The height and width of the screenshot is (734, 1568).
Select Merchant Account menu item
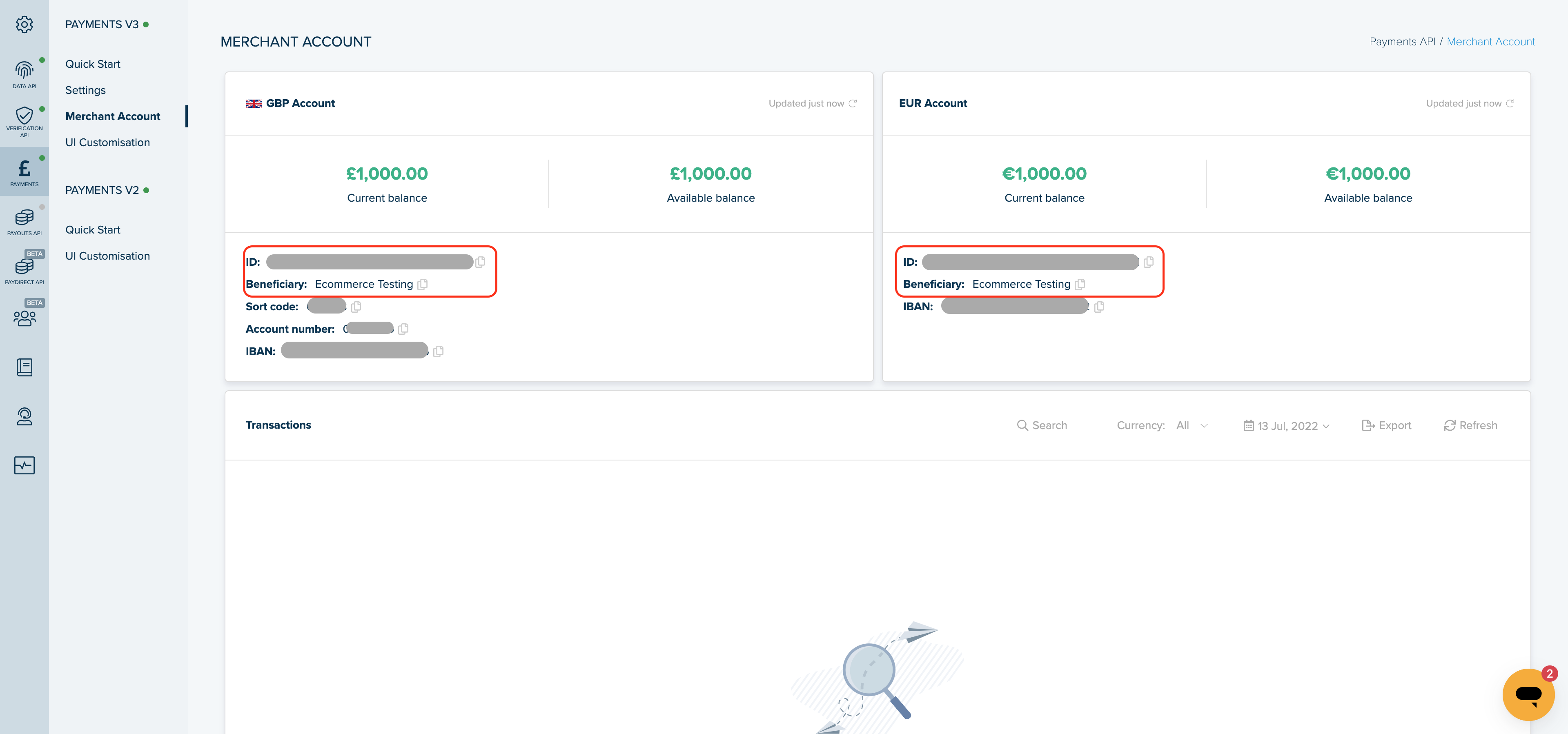tap(113, 116)
